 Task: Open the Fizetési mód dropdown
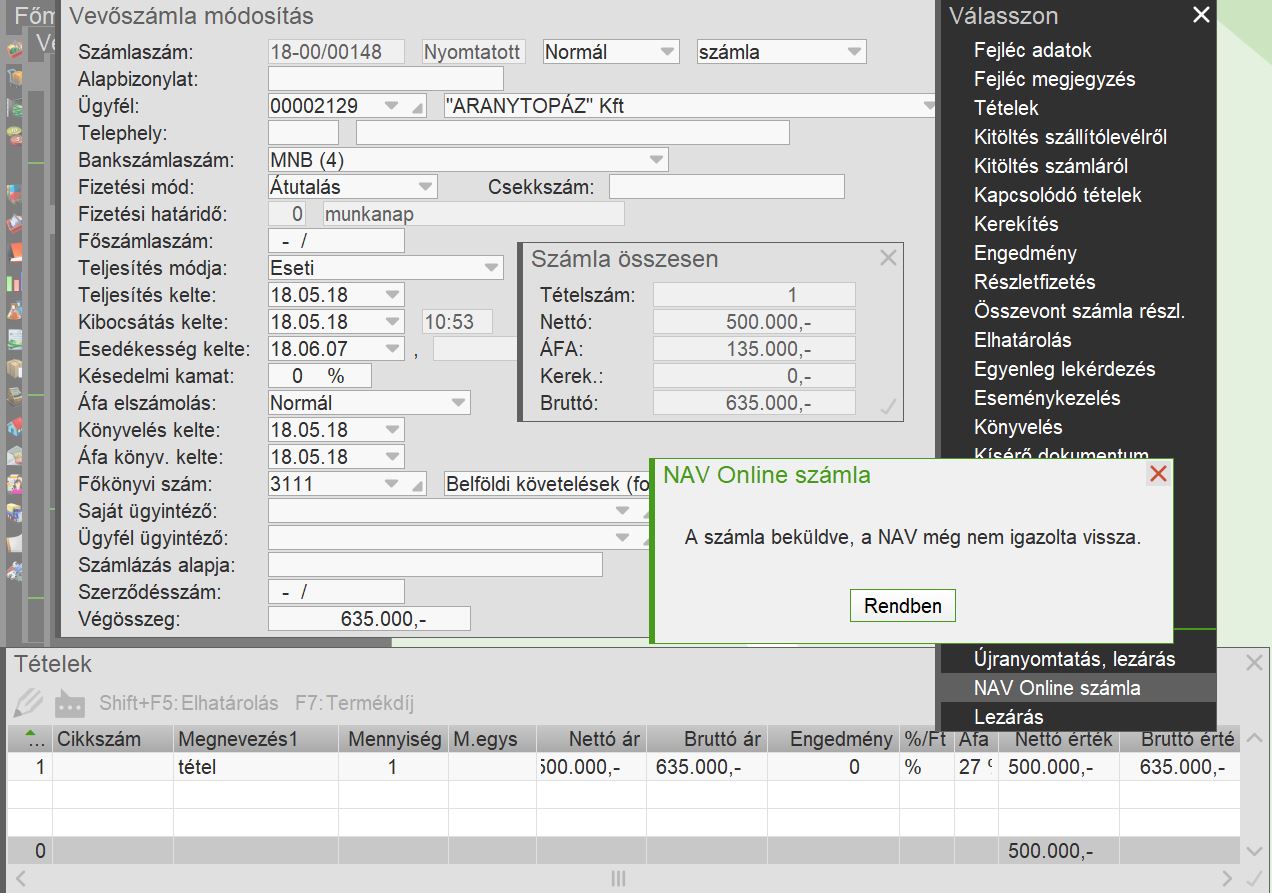(425, 187)
